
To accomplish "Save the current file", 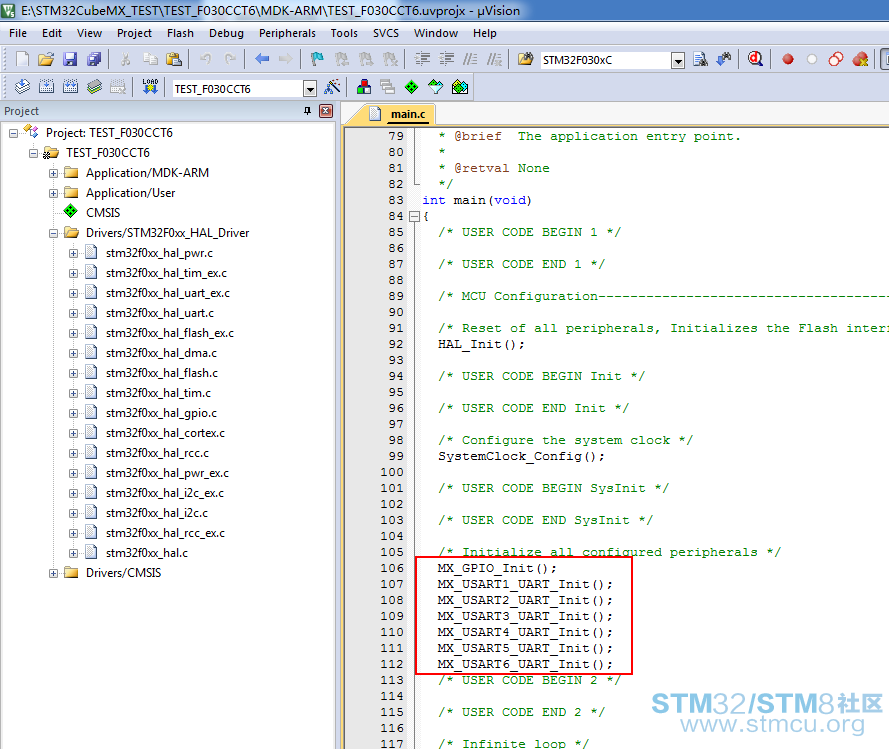I will tap(70, 59).
